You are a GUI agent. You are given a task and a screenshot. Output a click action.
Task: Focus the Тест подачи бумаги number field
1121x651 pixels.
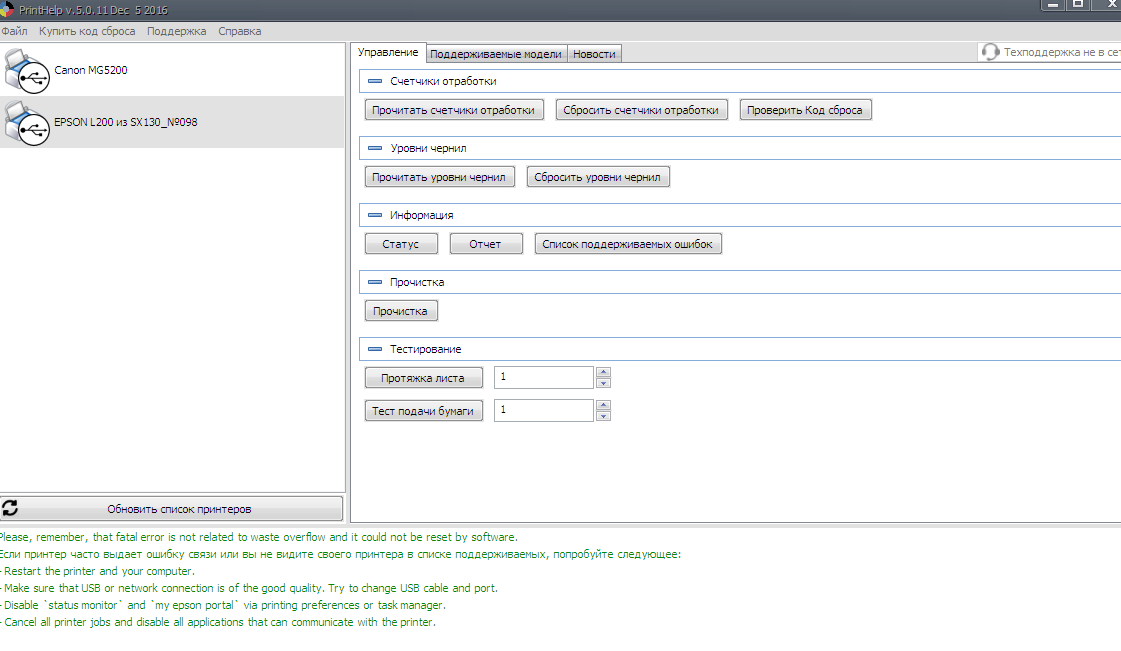click(543, 410)
